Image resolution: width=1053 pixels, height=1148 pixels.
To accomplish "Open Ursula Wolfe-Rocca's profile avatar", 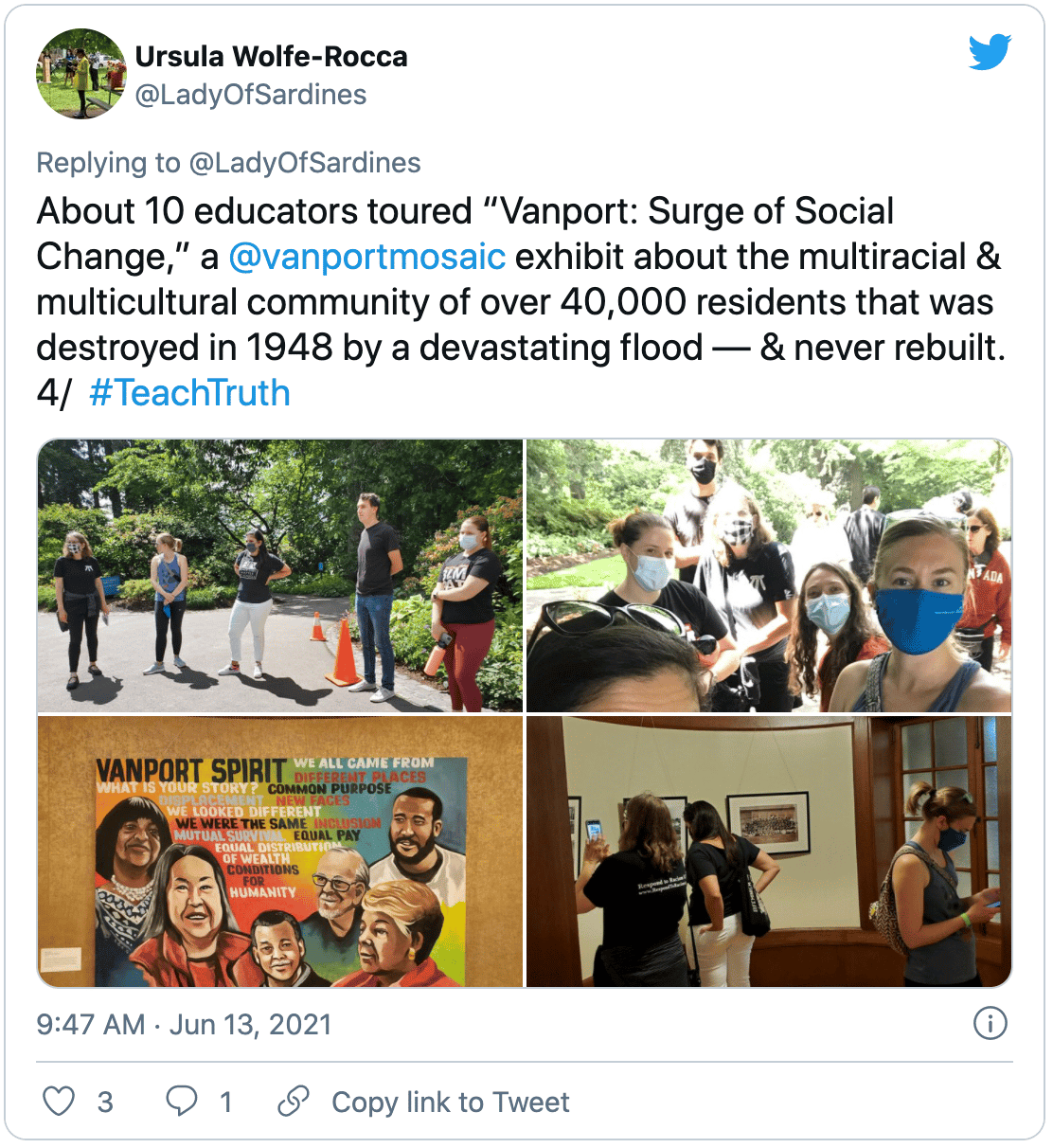I will [x=81, y=74].
